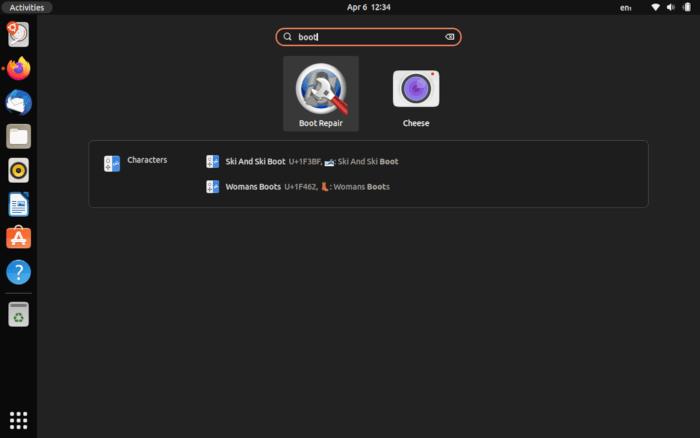Open the Trash from the dock
This screenshot has width=700, height=438.
(x=18, y=314)
